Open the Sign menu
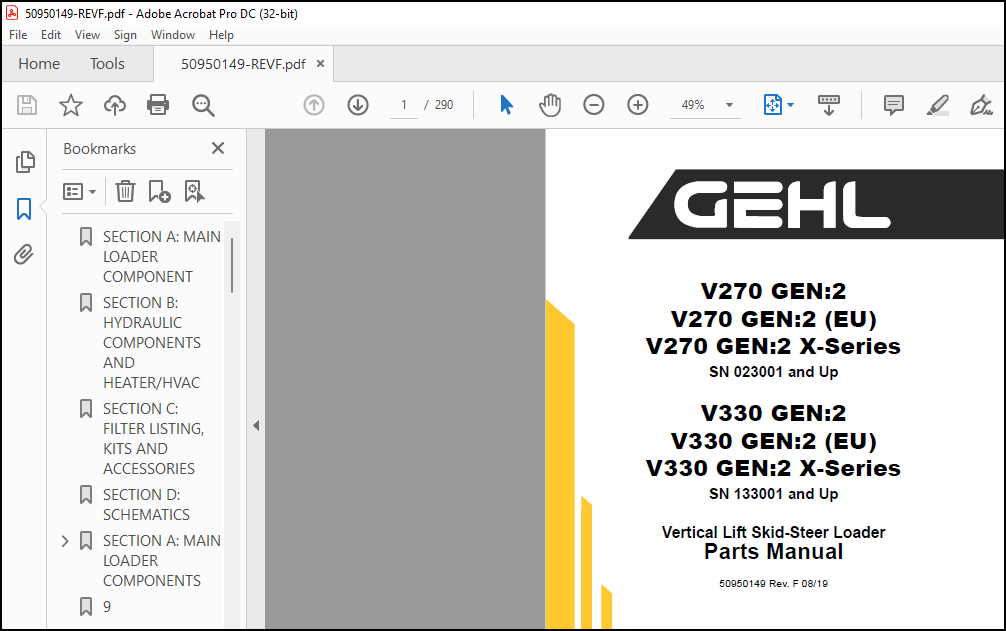1006x631 pixels. [x=125, y=35]
